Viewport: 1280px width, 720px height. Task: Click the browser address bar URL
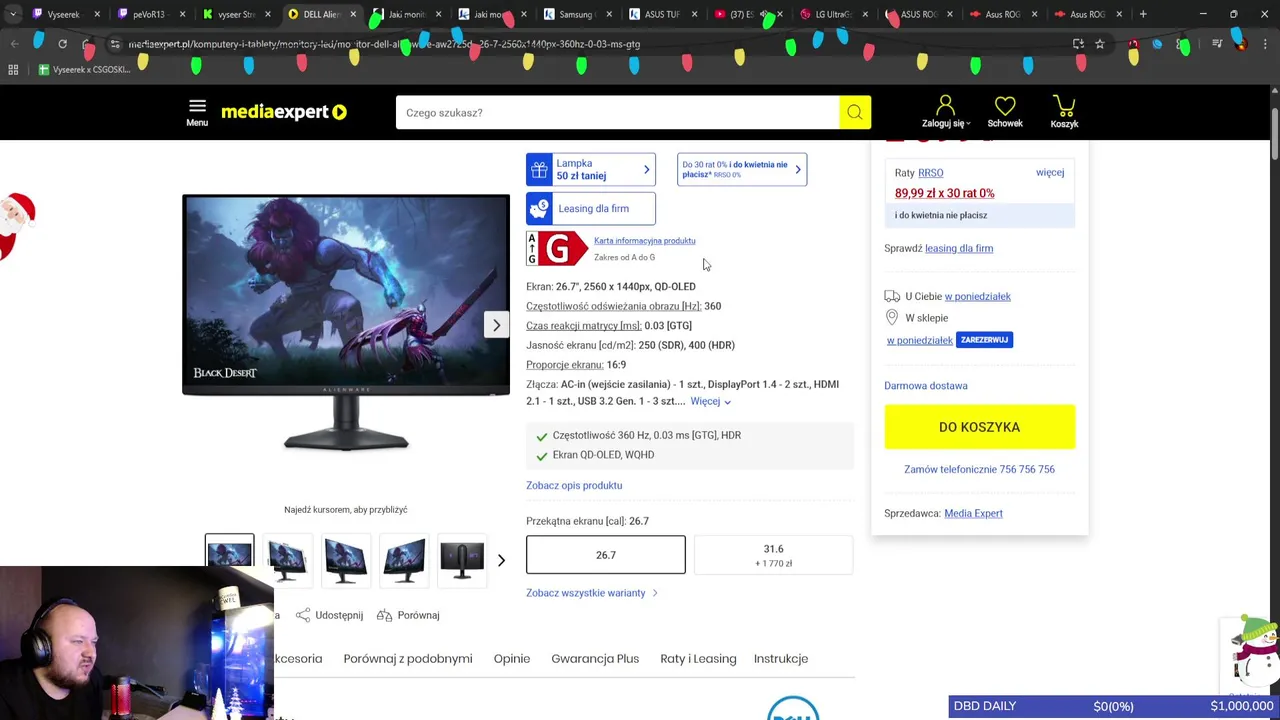384,44
